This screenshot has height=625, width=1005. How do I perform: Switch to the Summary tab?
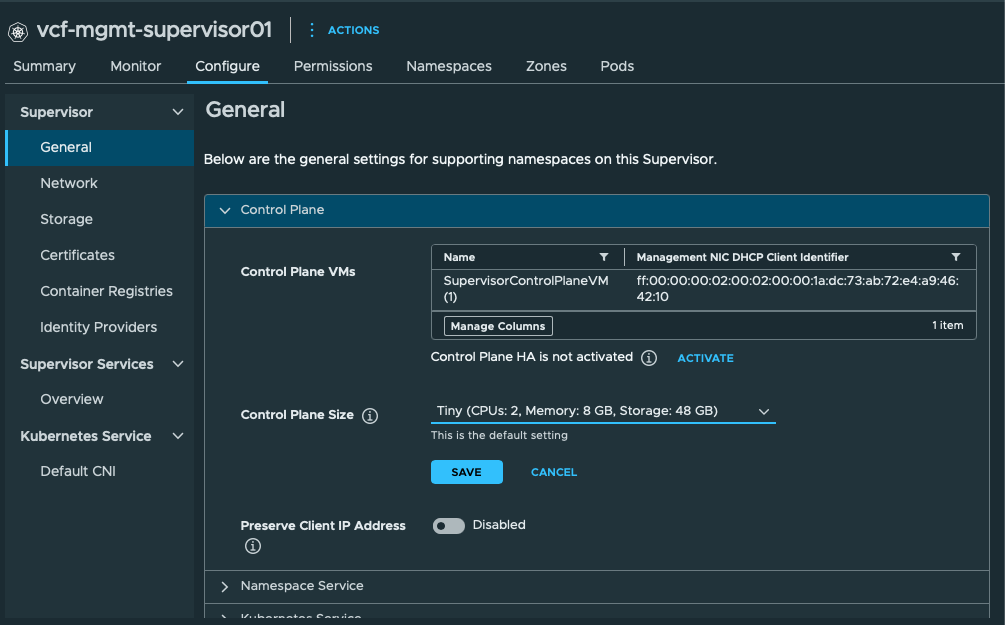(44, 66)
